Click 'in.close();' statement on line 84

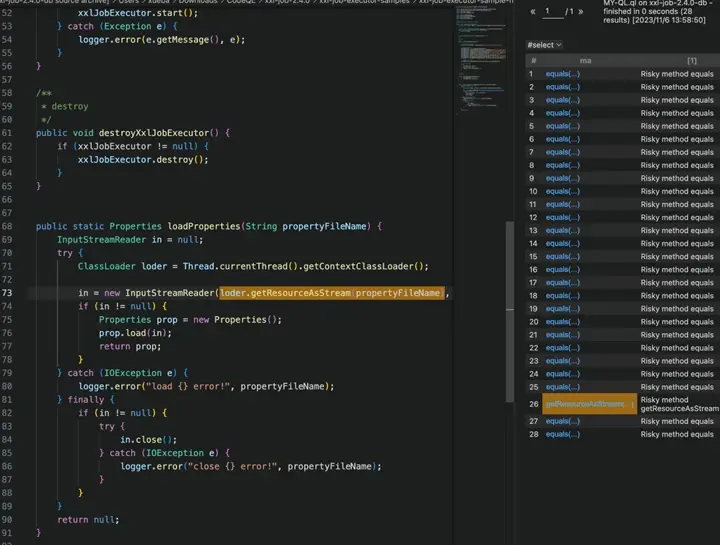[148, 439]
